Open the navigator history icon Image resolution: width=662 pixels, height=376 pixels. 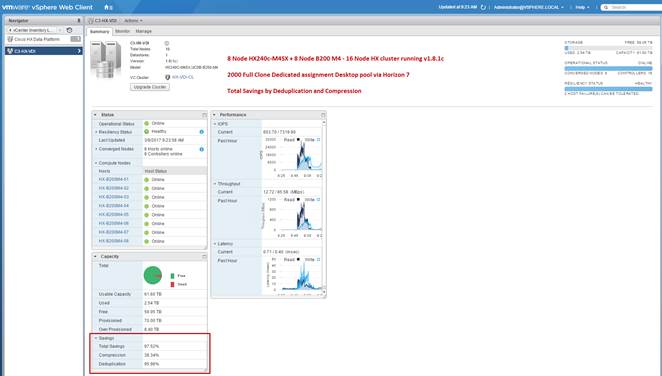70,30
